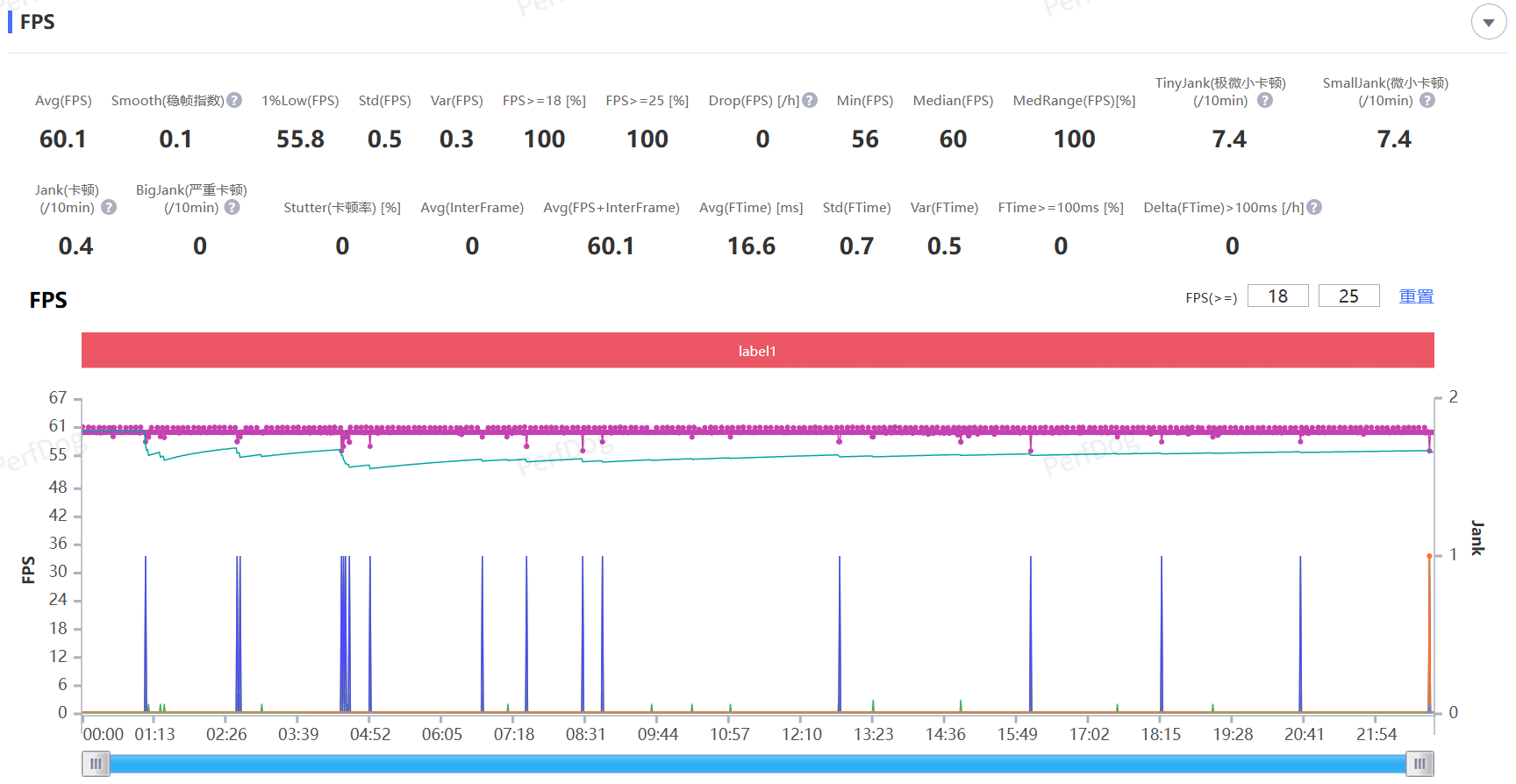This screenshot has height=784, width=1516.
Task: Click the right handle of timeline range slider
Action: (x=1419, y=764)
